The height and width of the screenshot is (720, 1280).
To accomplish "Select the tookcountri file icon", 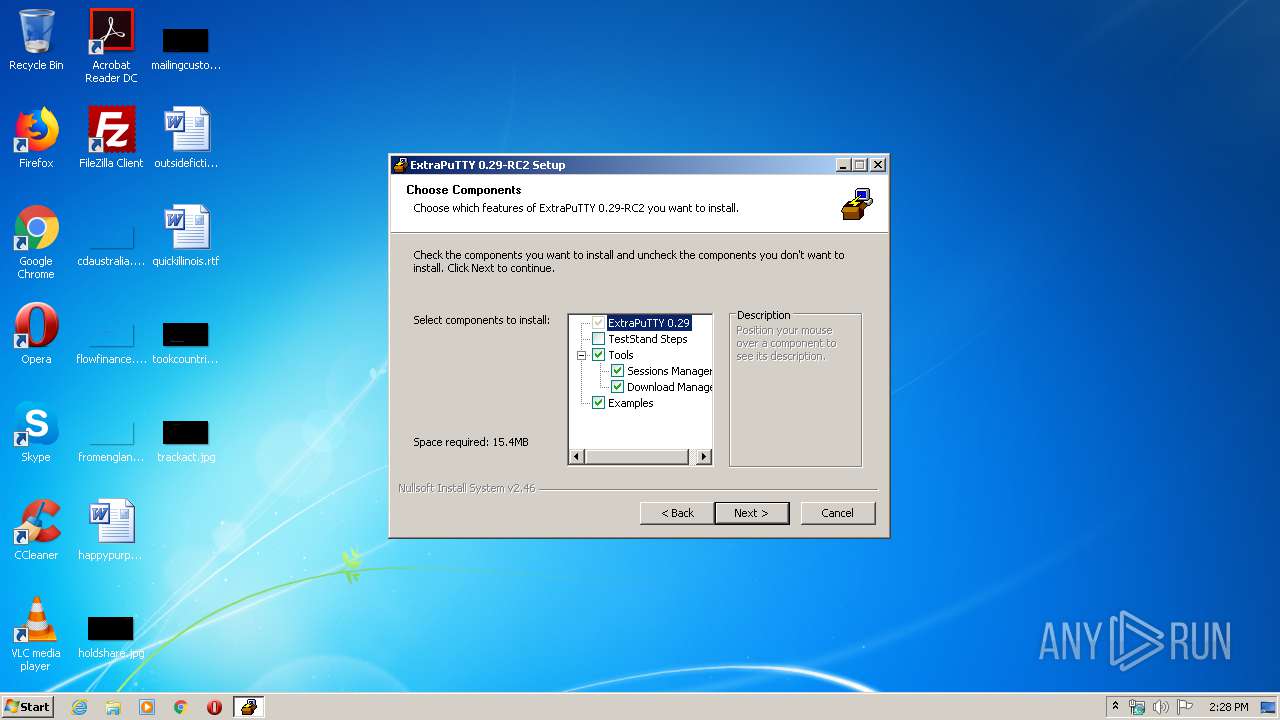I will pos(186,344).
